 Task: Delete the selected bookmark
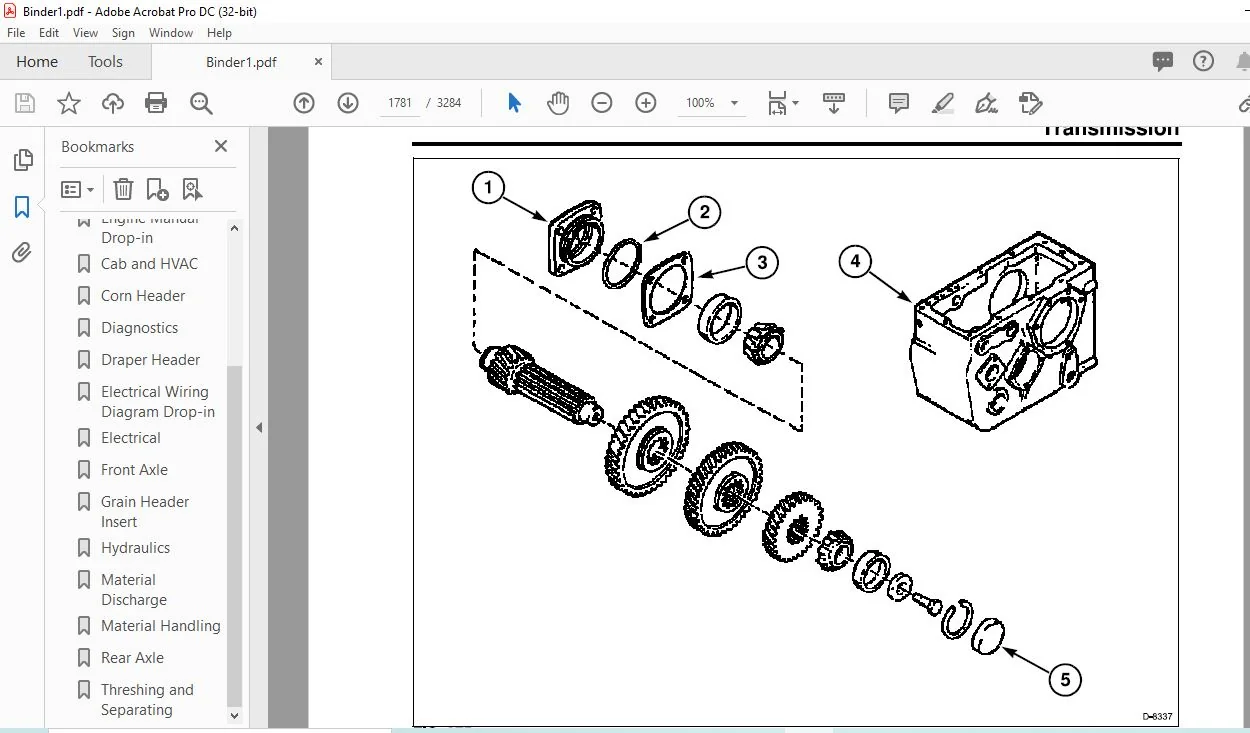tap(123, 189)
